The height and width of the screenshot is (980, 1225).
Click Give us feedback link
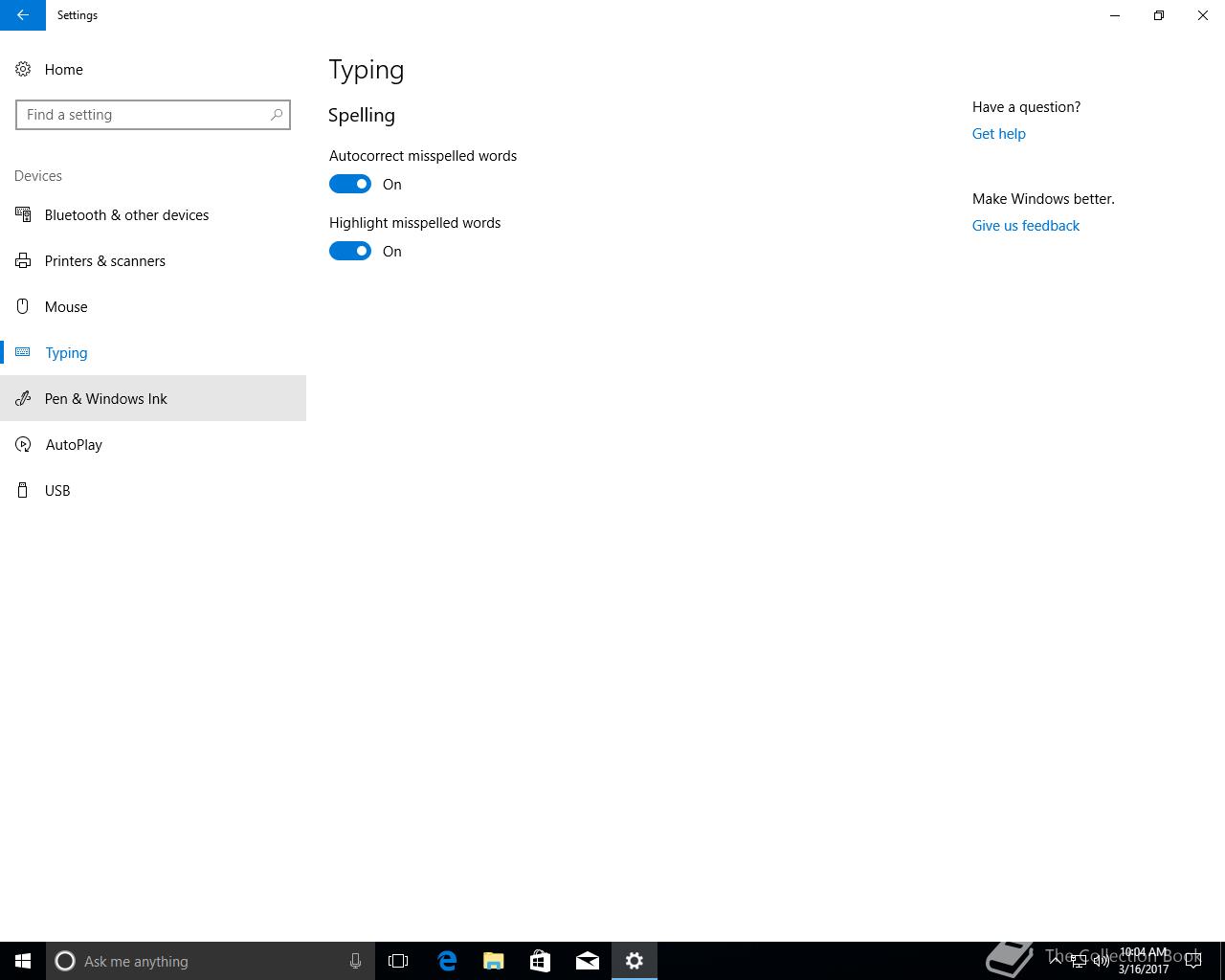pos(1025,226)
